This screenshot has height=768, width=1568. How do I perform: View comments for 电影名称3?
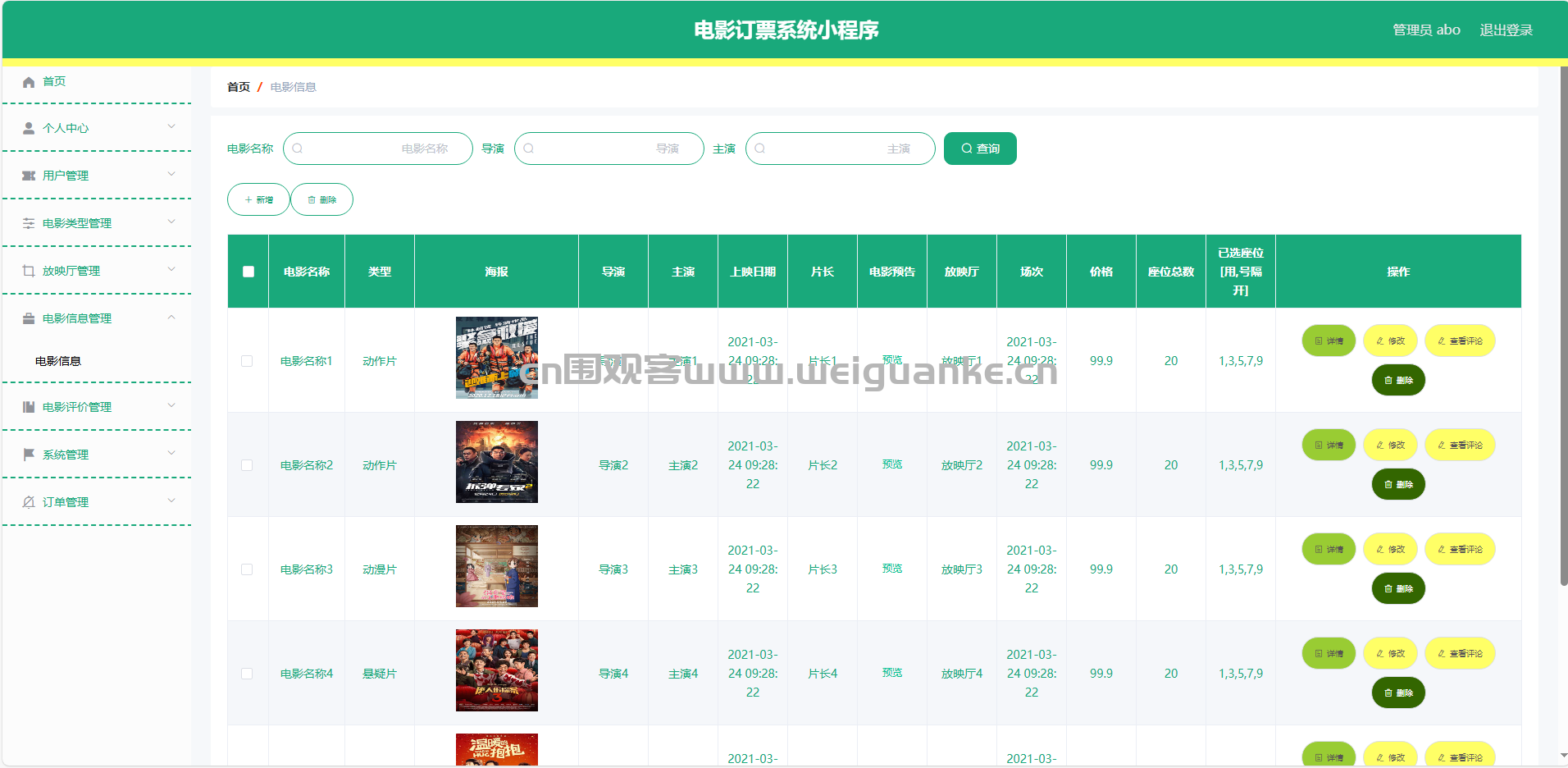tap(1460, 549)
